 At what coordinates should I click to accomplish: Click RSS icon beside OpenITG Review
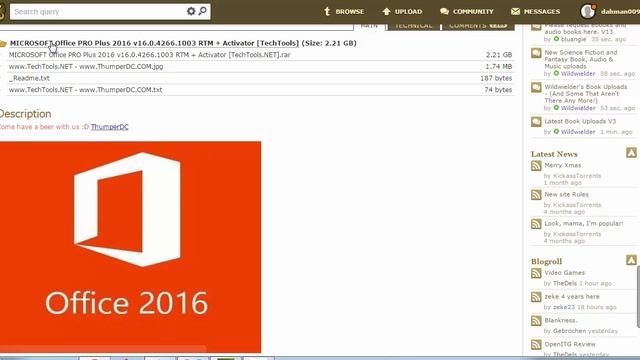point(536,344)
